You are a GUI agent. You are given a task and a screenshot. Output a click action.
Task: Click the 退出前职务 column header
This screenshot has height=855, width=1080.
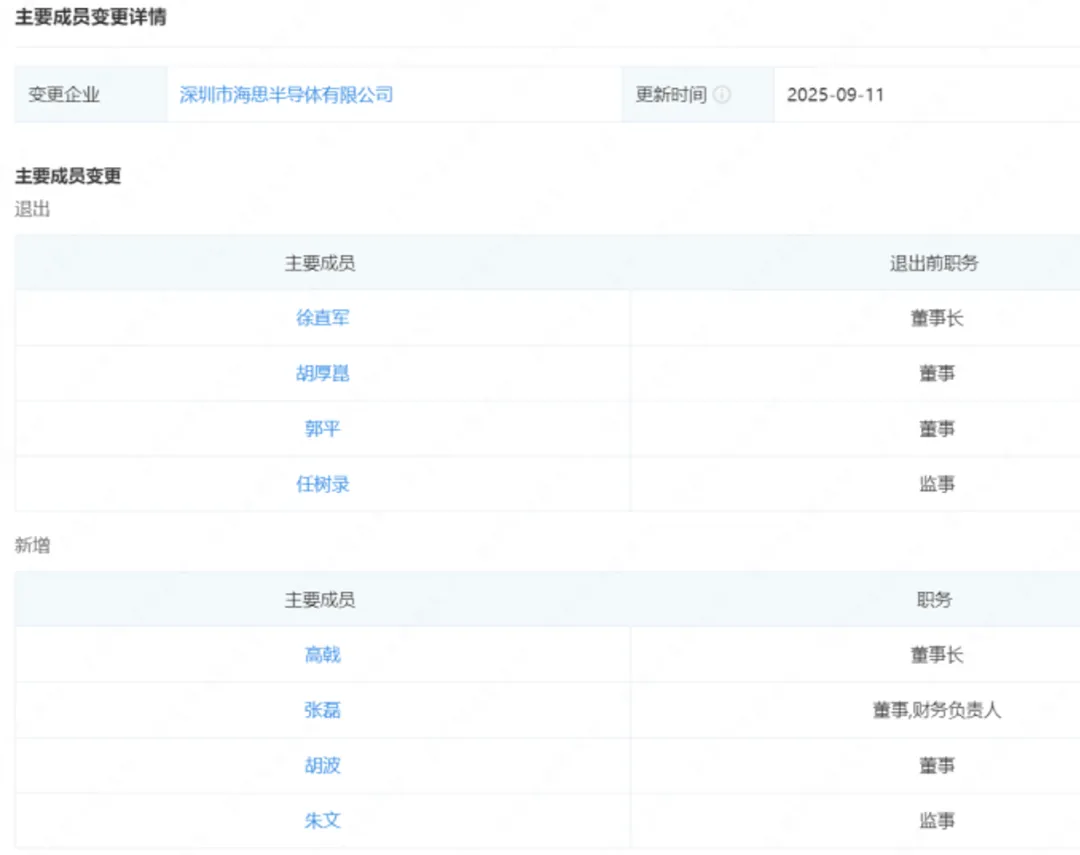click(x=934, y=263)
